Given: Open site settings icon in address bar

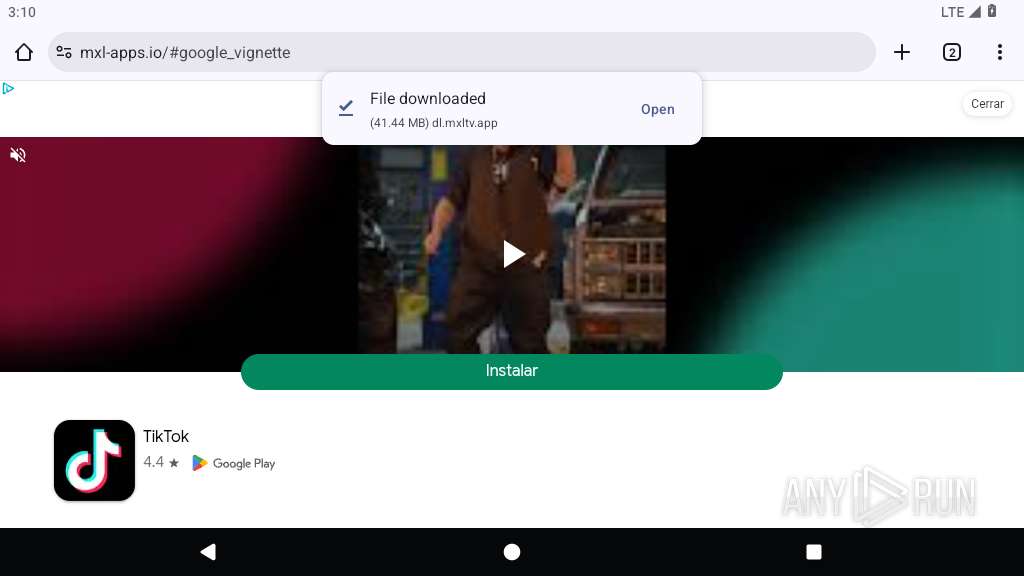Looking at the screenshot, I should (63, 52).
